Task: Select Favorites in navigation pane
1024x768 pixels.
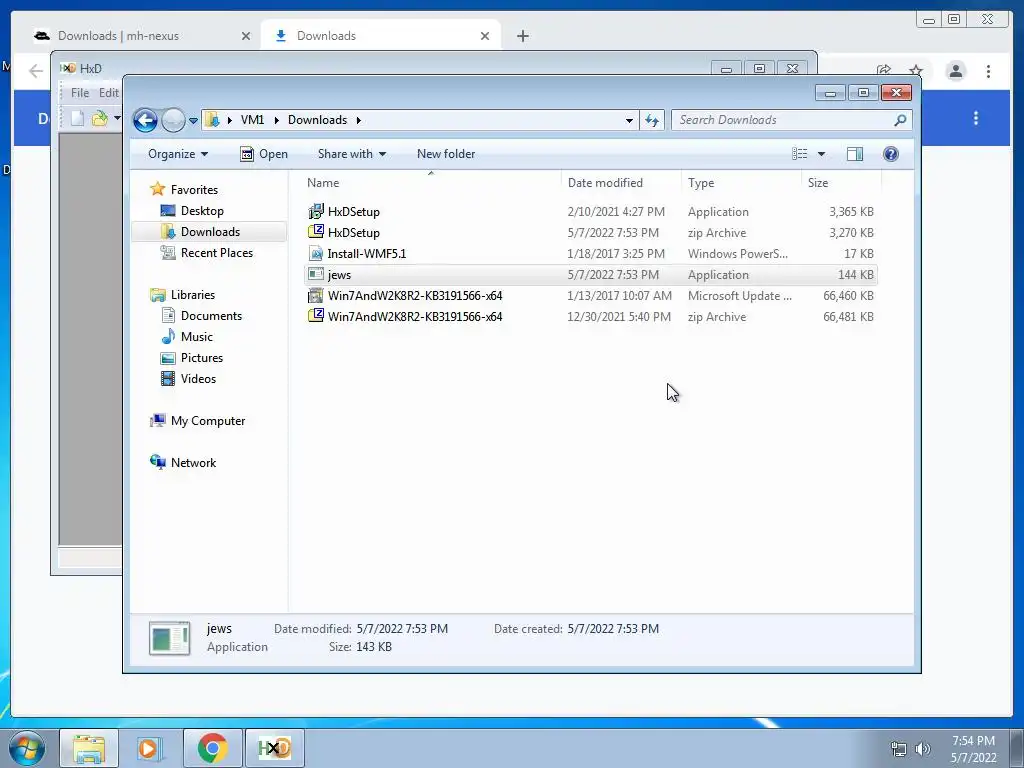Action: coord(194,190)
